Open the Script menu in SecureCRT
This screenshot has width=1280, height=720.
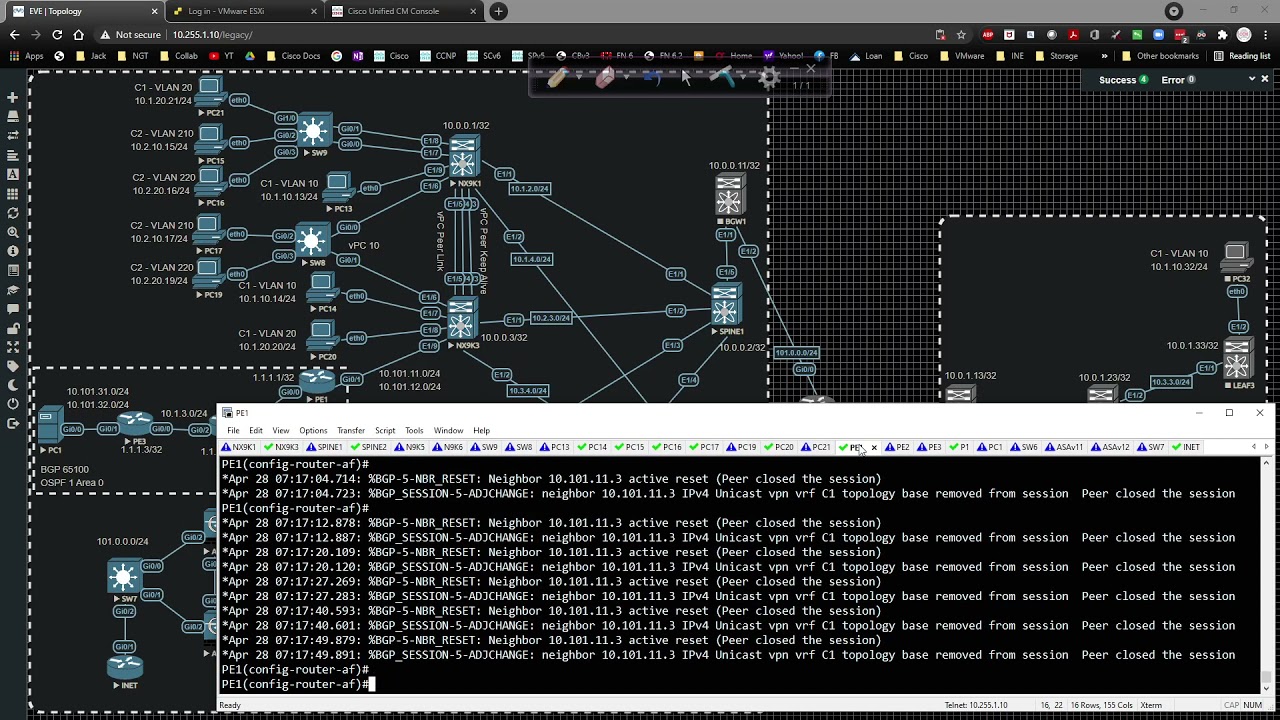pyautogui.click(x=385, y=430)
